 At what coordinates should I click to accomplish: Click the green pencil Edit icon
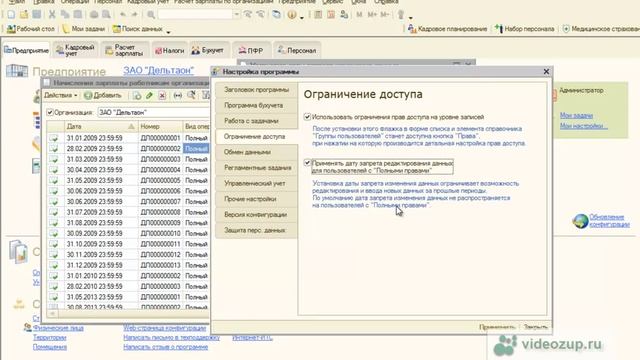[149, 96]
